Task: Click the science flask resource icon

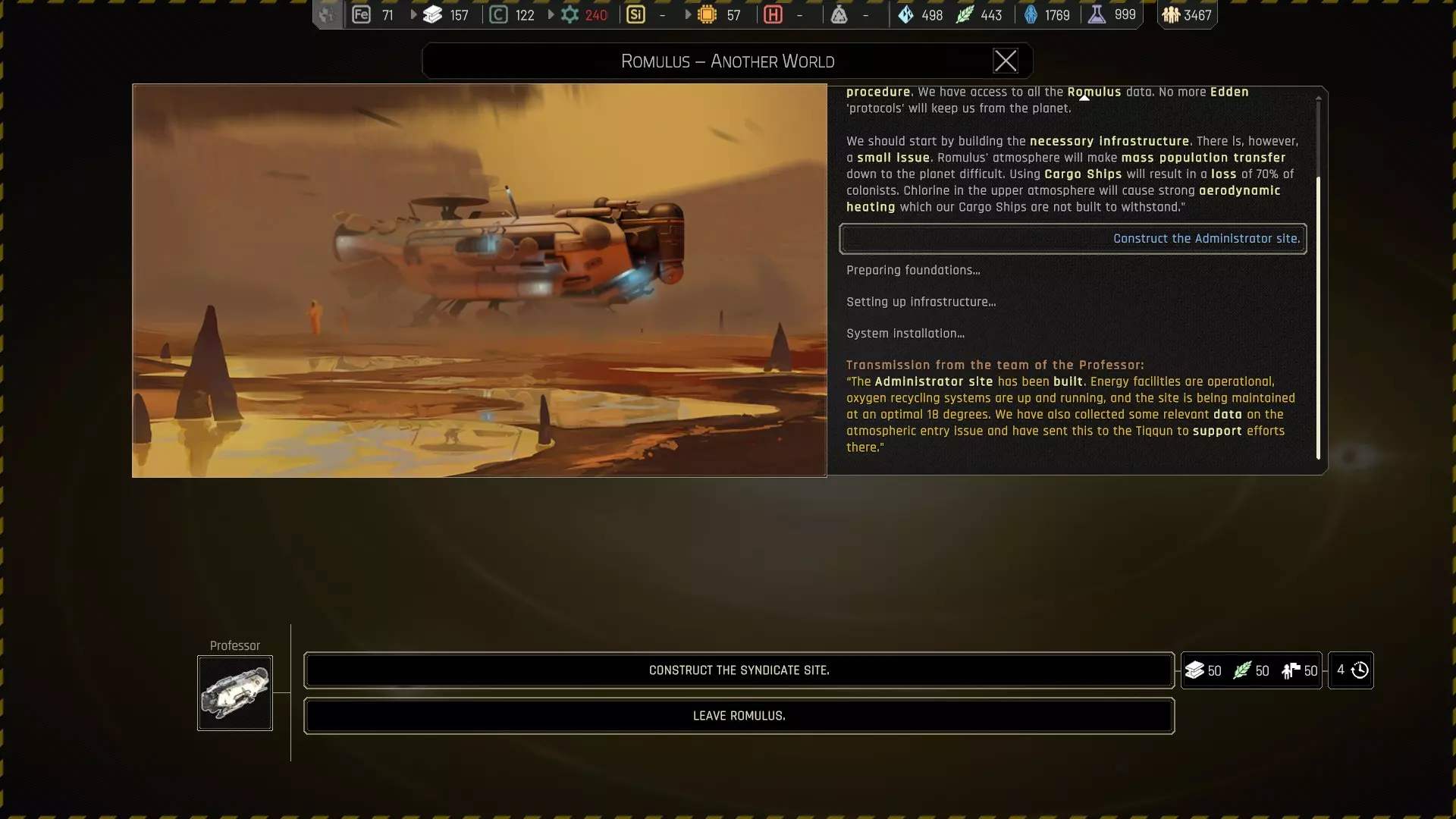Action: [x=1097, y=14]
